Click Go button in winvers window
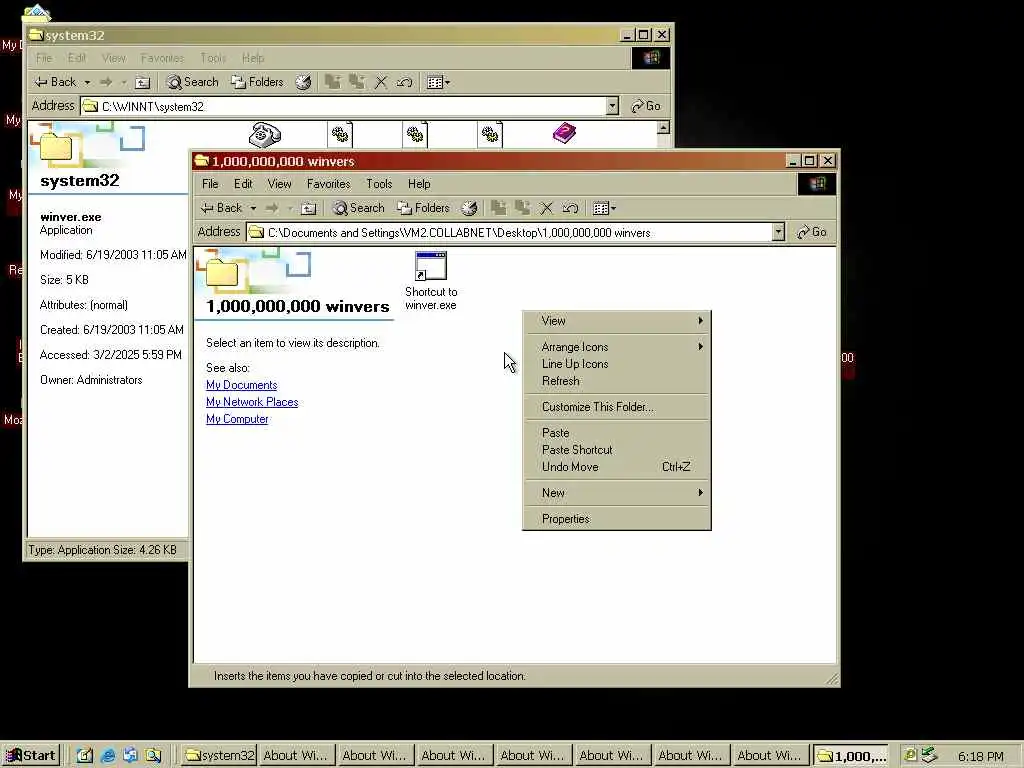This screenshot has height=768, width=1024. click(x=812, y=232)
